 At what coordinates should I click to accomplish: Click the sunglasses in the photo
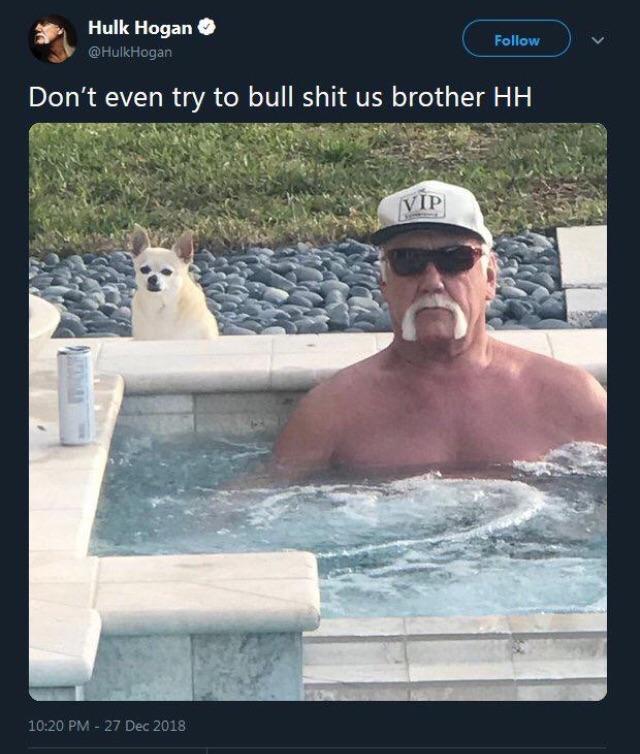(x=435, y=260)
